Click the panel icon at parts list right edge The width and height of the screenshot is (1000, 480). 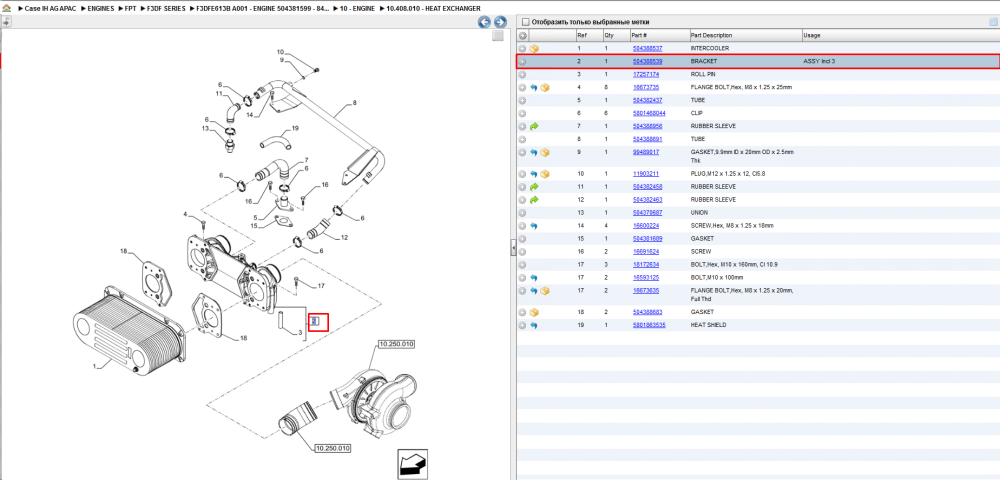992,22
